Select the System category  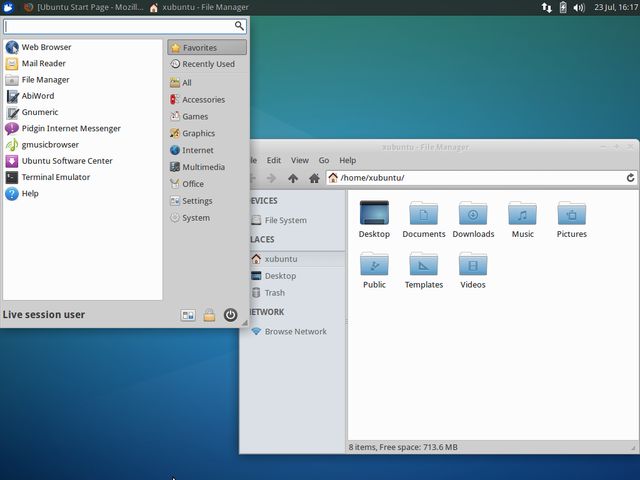207,218
